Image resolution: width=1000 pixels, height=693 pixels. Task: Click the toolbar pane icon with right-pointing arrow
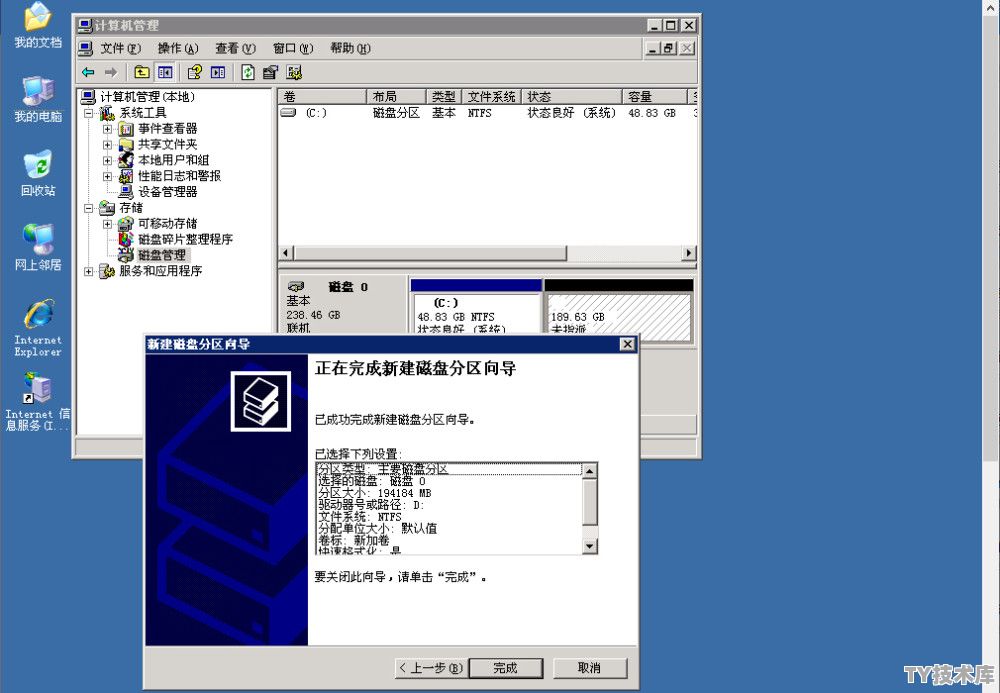(218, 72)
